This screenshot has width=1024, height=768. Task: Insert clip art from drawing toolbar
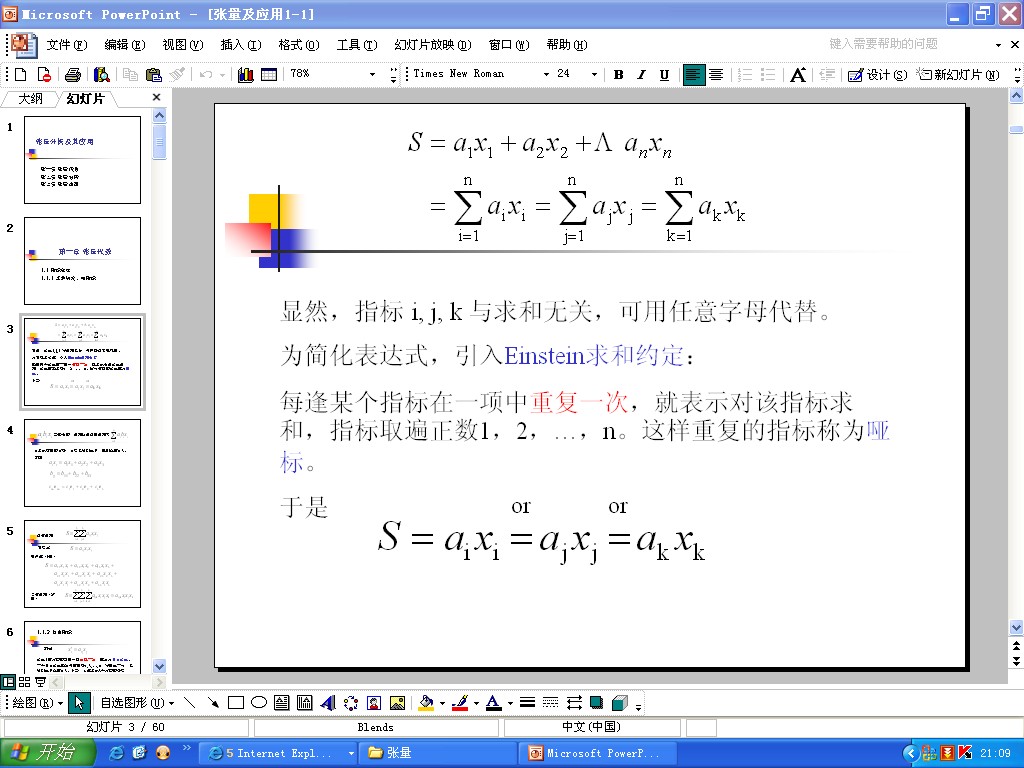(374, 703)
